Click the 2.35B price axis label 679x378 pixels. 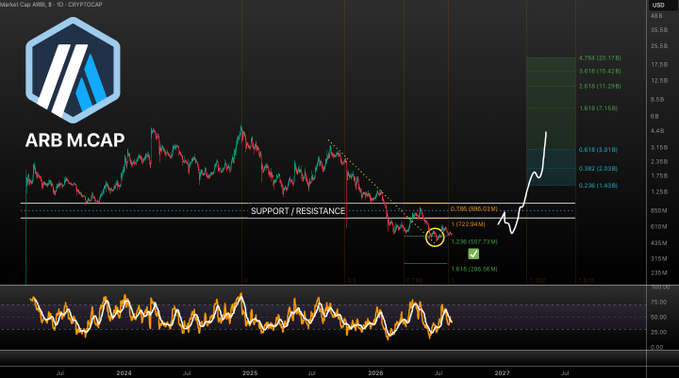659,162
